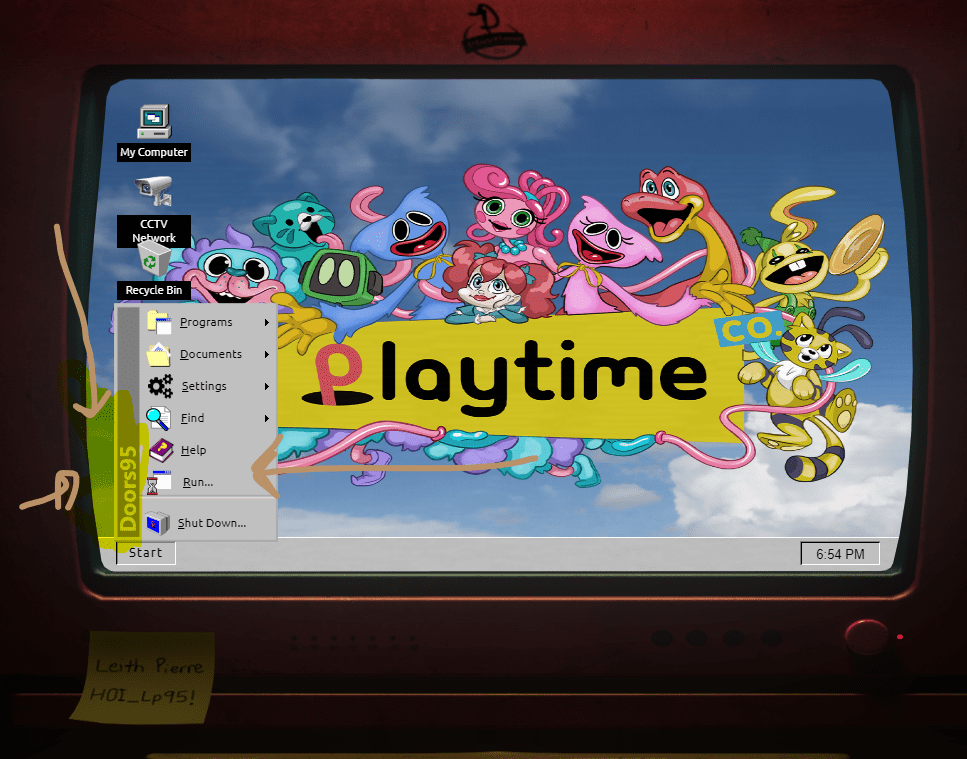The width and height of the screenshot is (967, 759).
Task: Select Run... in the Start menu
Action: 208,482
